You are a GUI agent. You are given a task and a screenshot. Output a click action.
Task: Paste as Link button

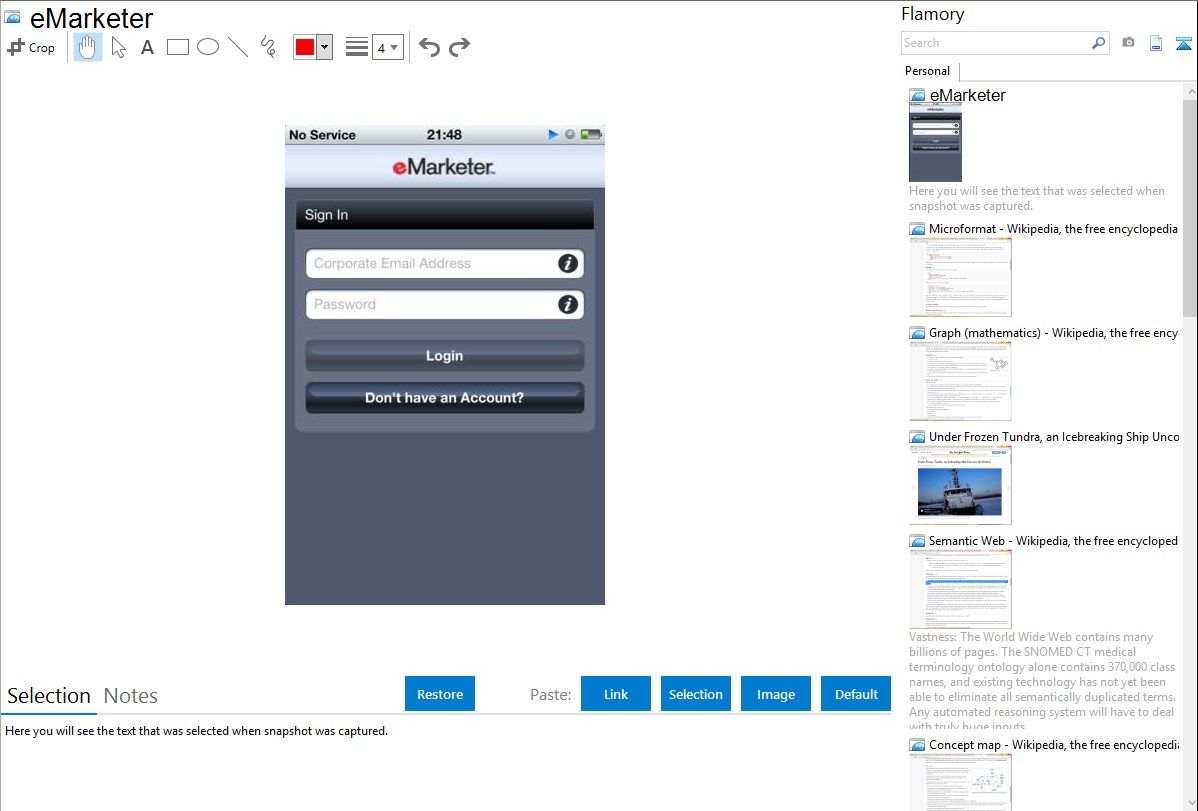pyautogui.click(x=616, y=694)
